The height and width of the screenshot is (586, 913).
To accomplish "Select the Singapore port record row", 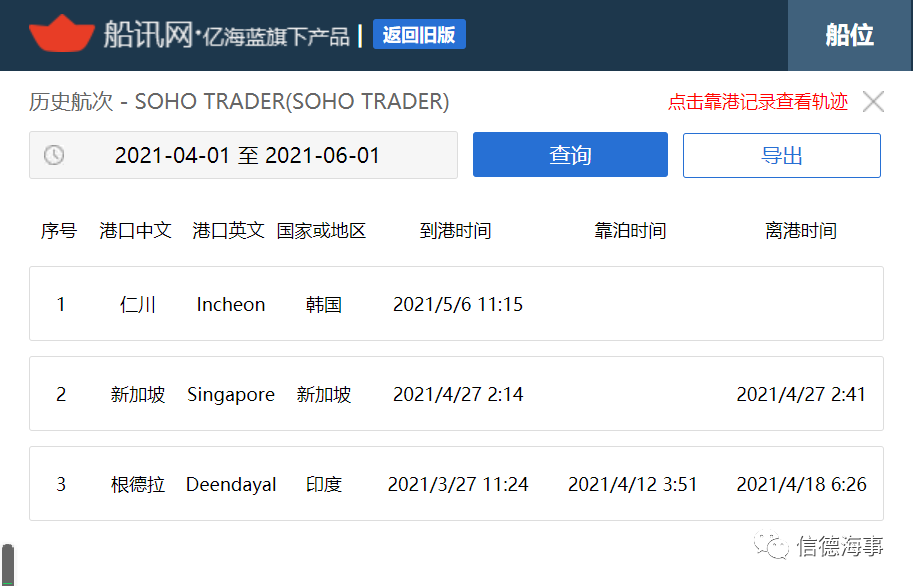I will [456, 394].
